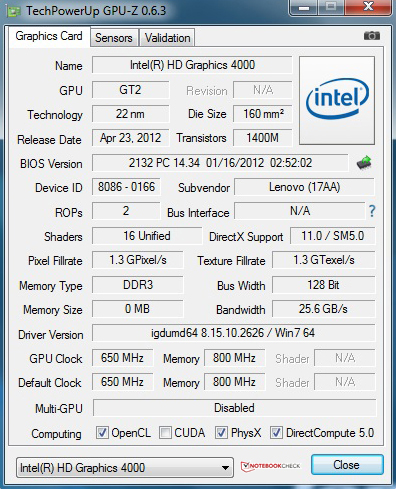Screen dimensions: 396x489
Task: Click the BIOS Version text field
Action: coord(220,163)
